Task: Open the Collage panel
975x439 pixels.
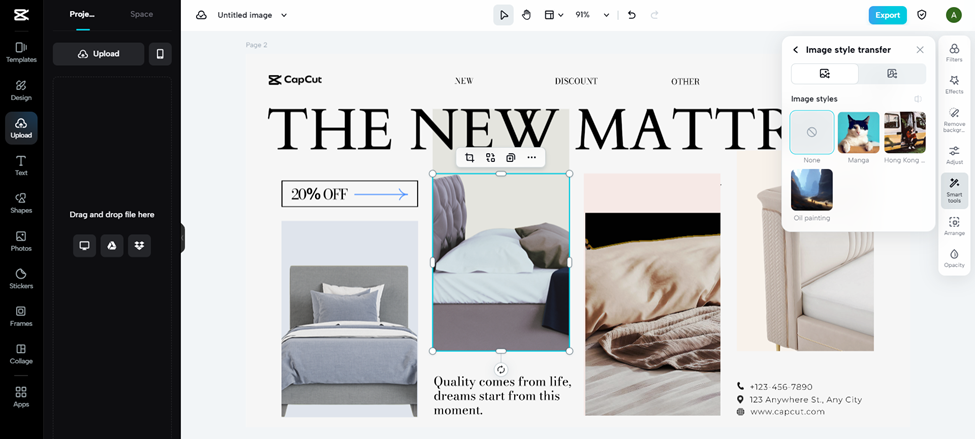Action: click(21, 354)
